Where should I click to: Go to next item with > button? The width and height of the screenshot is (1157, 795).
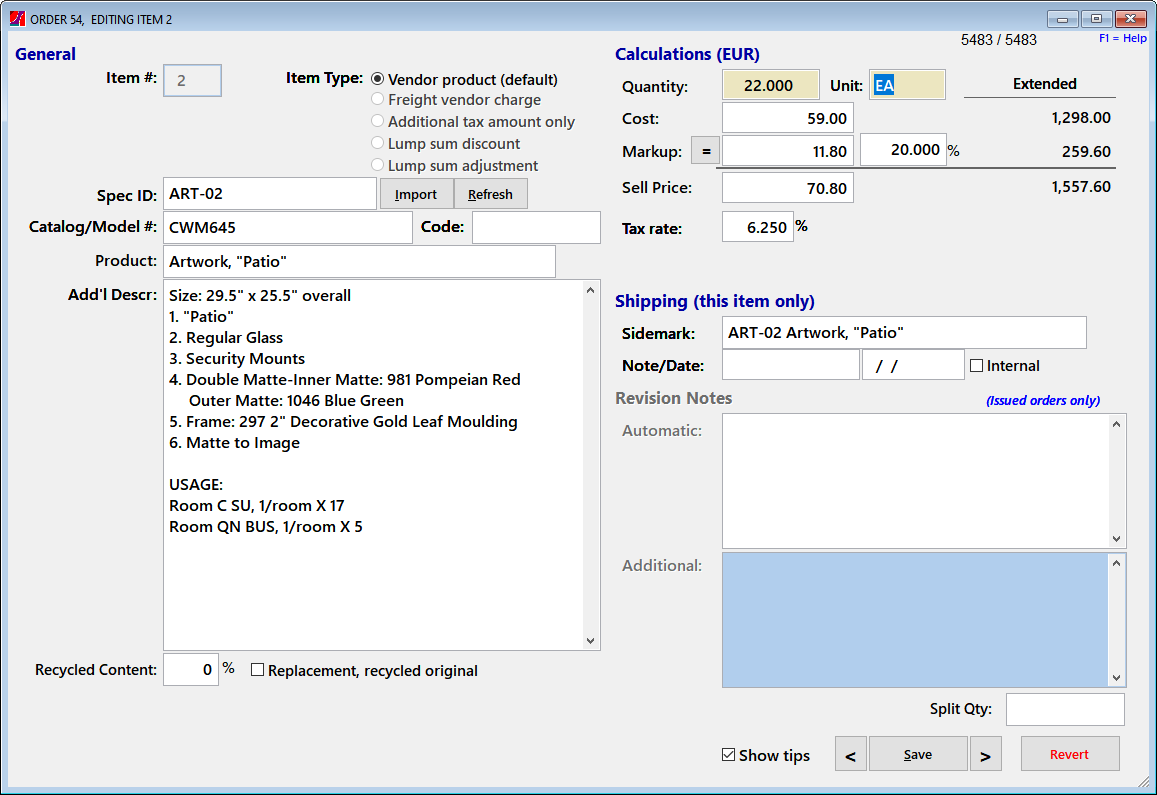[986, 754]
